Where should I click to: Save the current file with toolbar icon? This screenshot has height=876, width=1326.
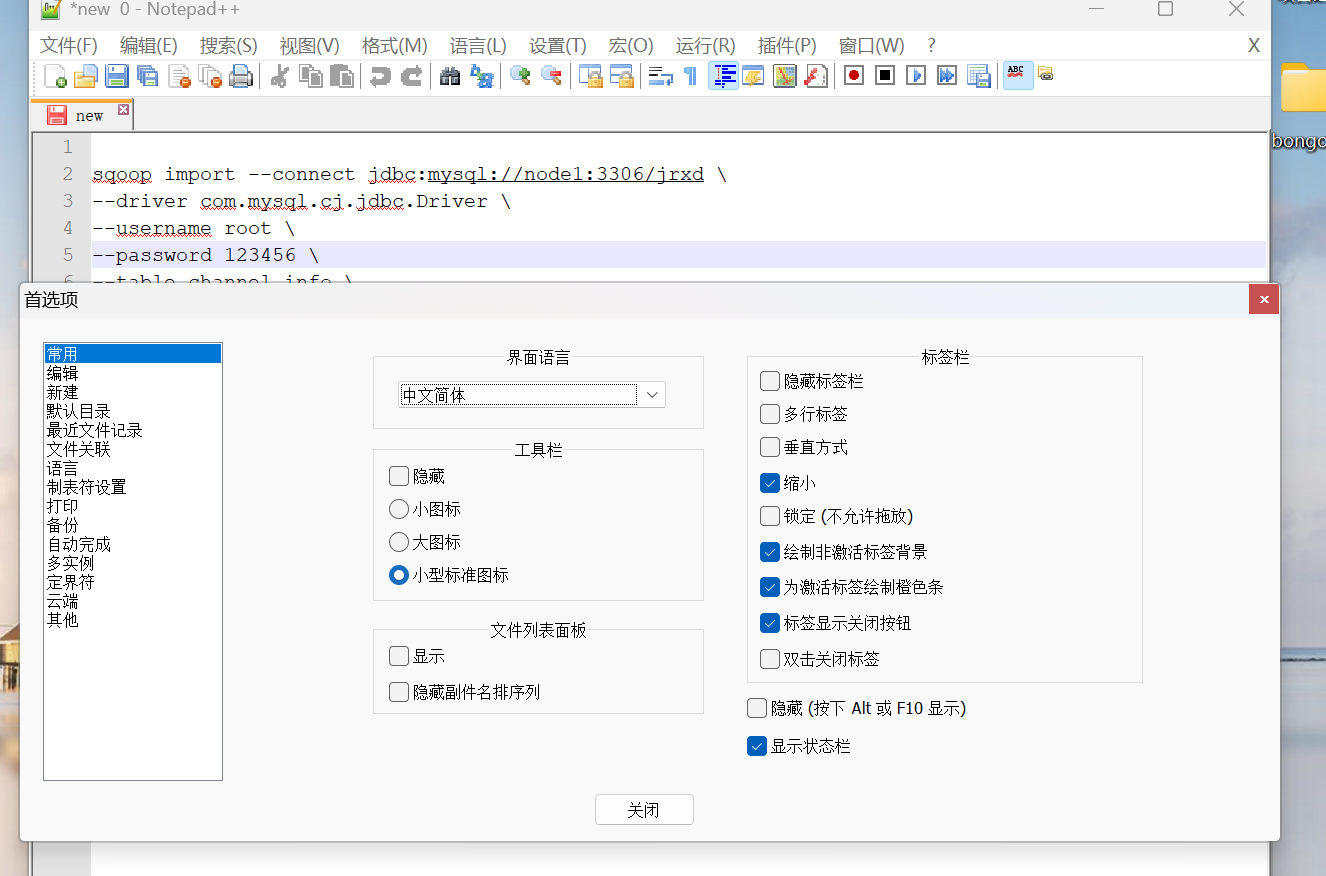tap(117, 76)
